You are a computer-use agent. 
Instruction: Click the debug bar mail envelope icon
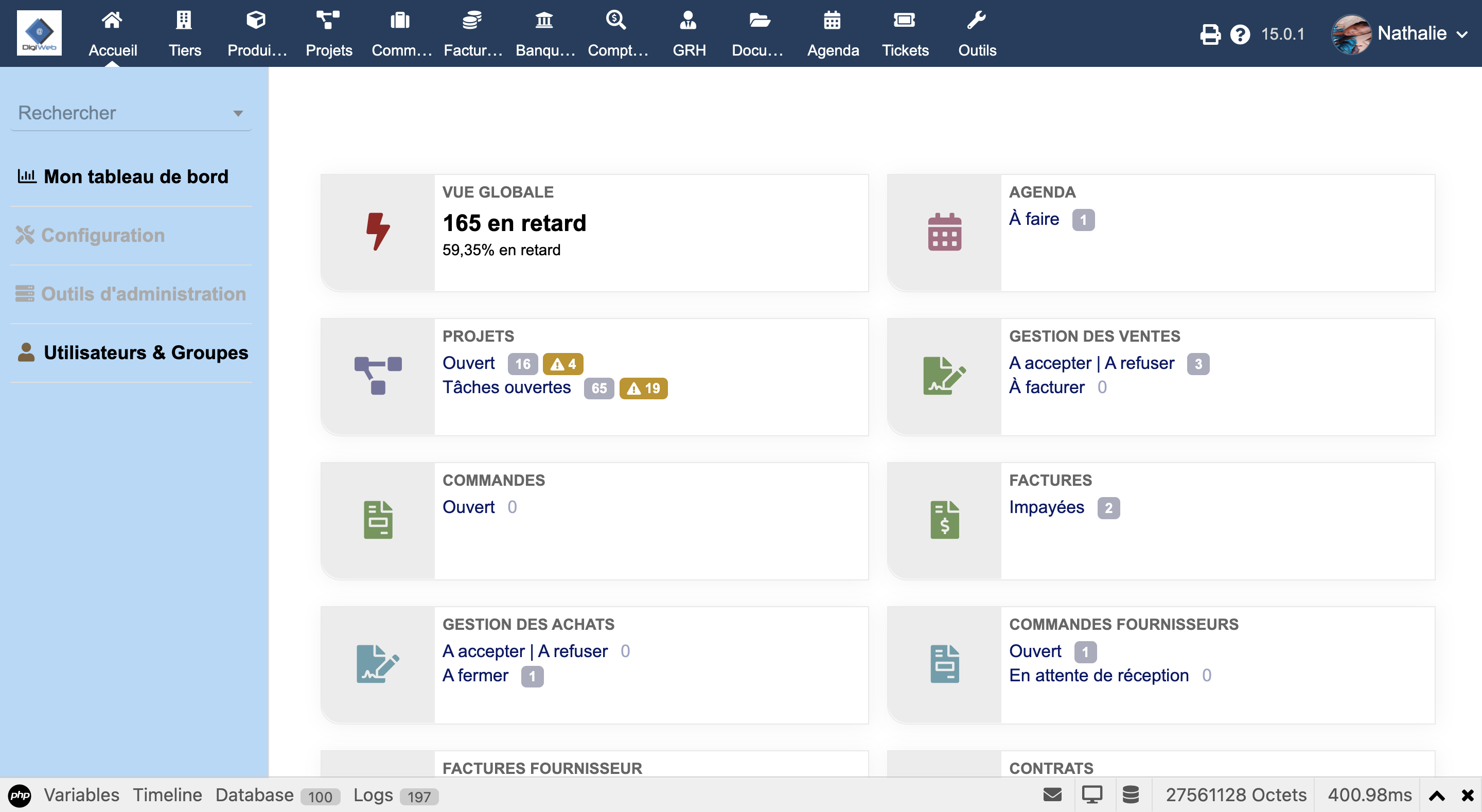coord(1052,795)
